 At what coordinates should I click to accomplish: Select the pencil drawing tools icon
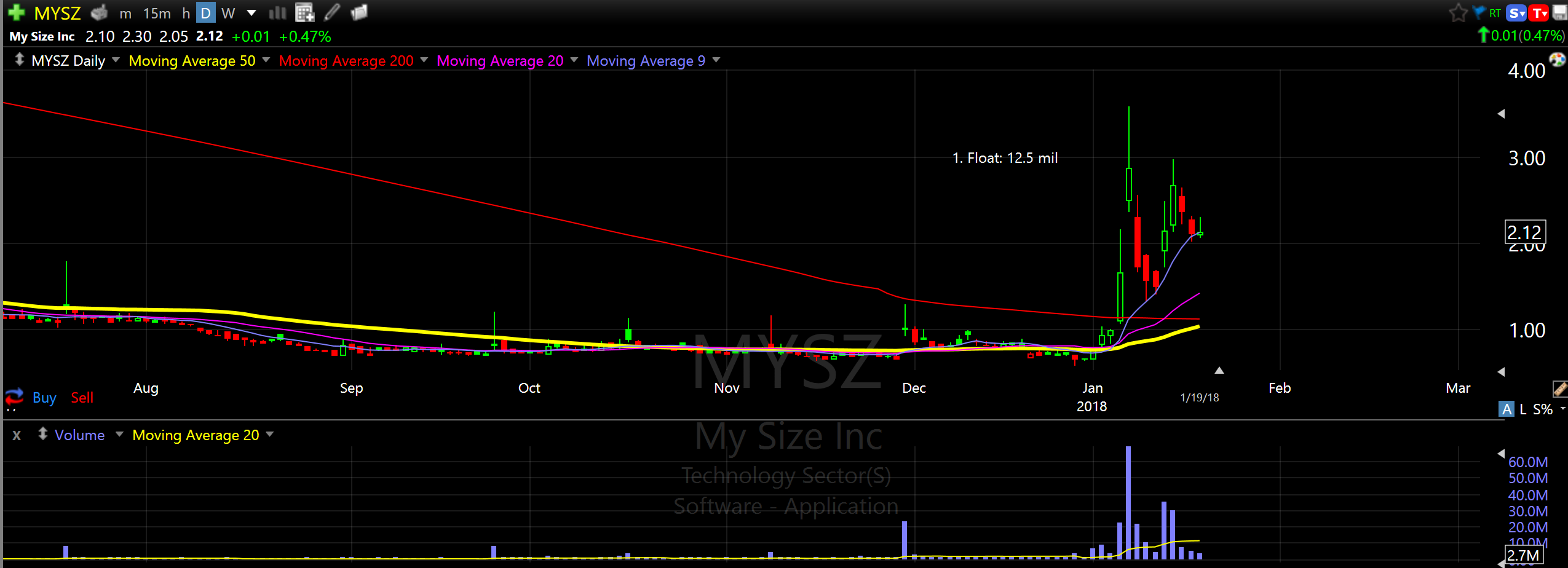332,12
